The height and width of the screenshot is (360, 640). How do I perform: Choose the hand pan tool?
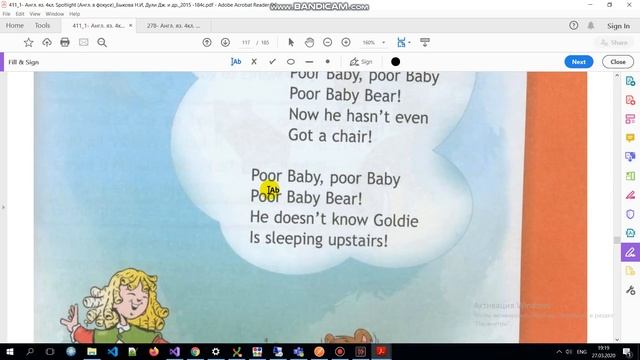[x=309, y=42]
